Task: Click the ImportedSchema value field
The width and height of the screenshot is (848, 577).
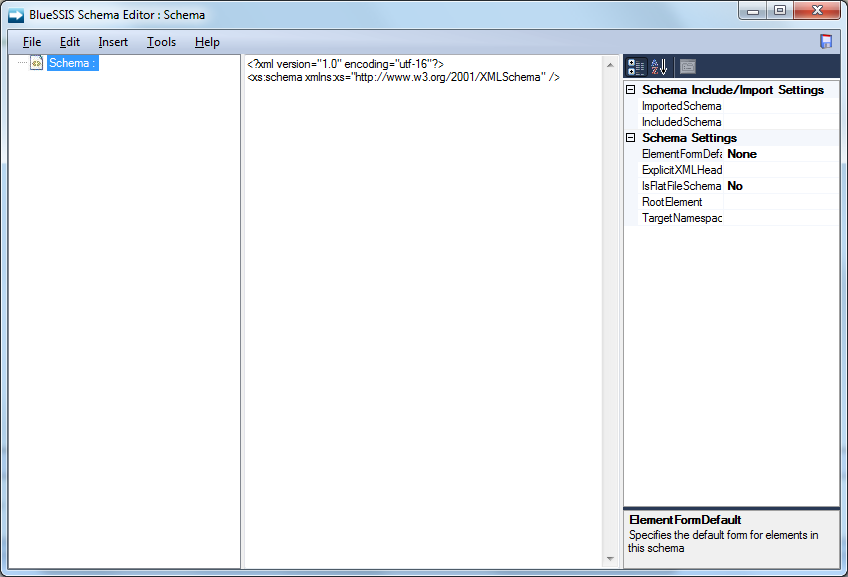Action: (x=781, y=106)
